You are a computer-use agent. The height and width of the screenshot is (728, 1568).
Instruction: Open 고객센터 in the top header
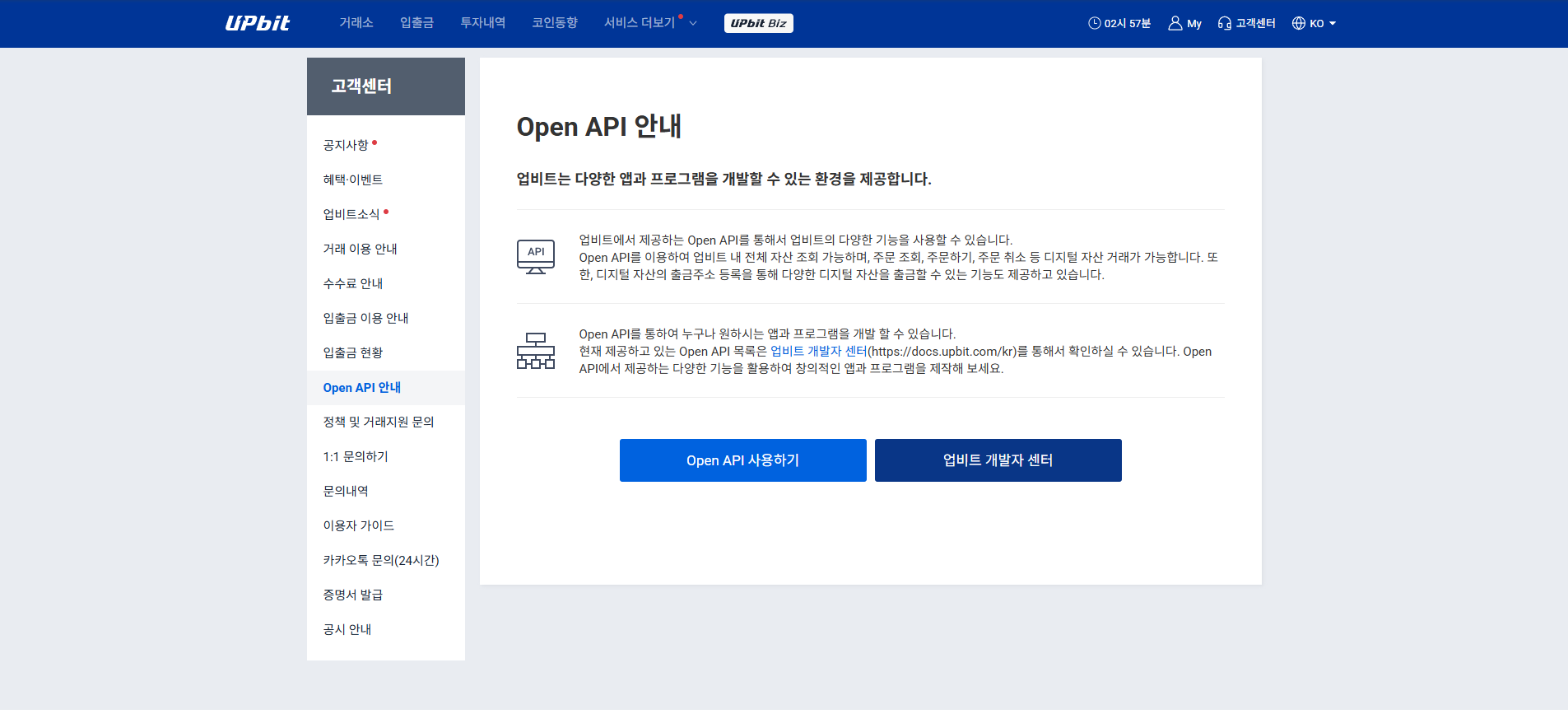[x=1255, y=23]
